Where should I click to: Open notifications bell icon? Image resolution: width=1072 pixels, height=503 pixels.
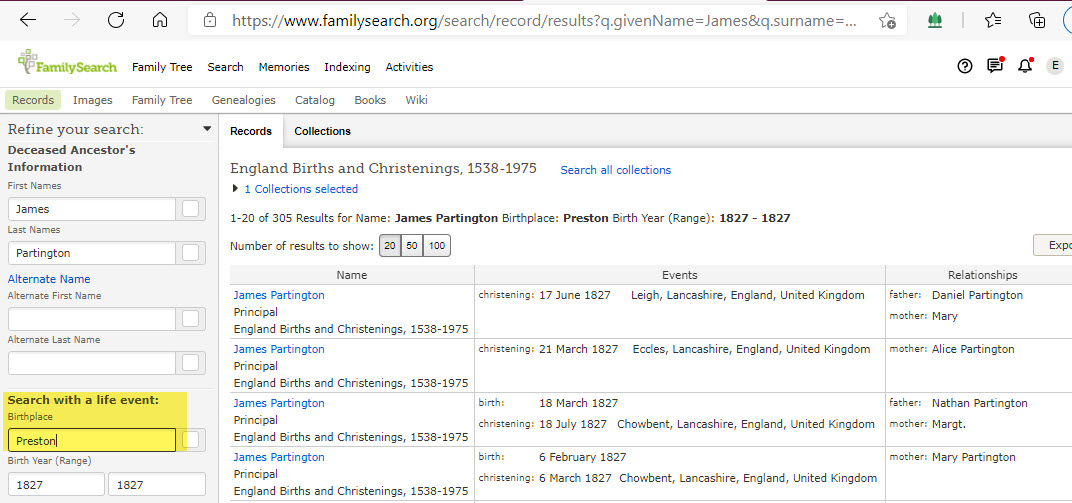pyautogui.click(x=1024, y=66)
